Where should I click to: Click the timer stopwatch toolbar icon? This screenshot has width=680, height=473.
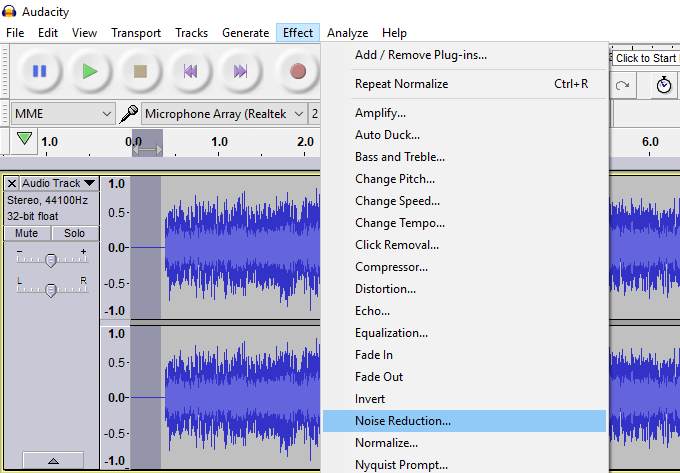click(664, 85)
